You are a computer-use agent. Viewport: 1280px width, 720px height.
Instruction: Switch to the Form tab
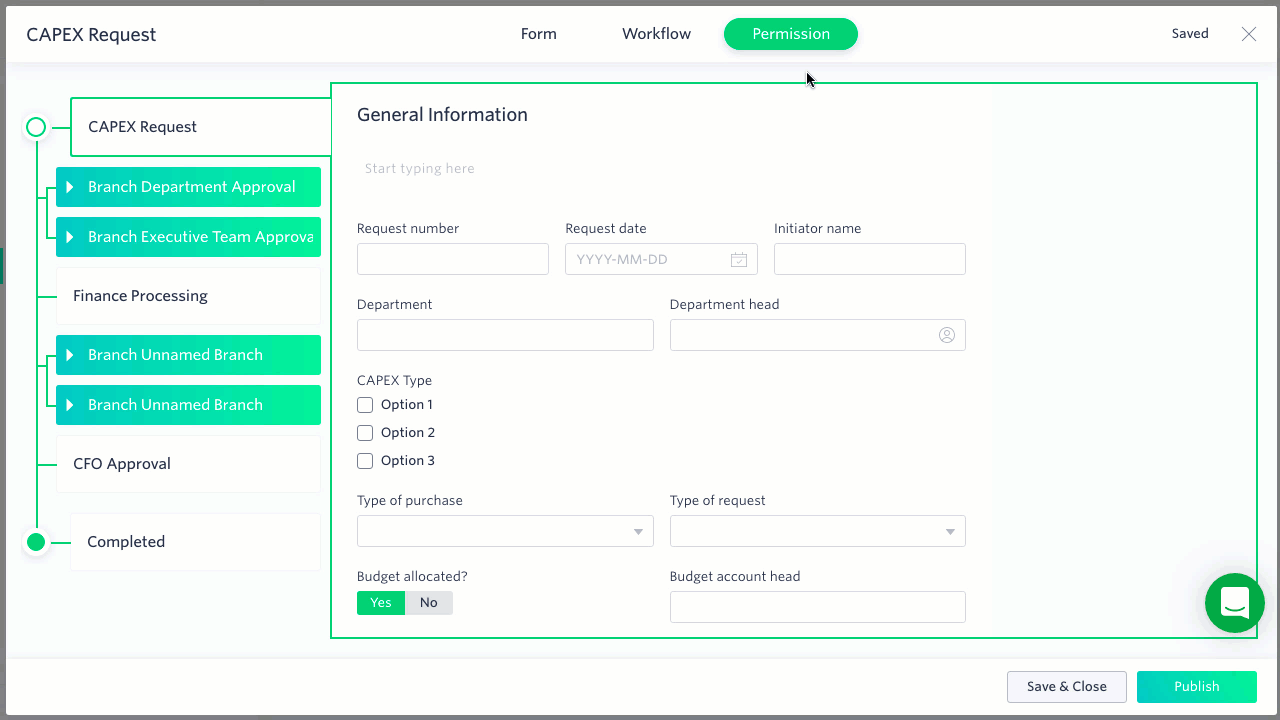[x=539, y=34]
